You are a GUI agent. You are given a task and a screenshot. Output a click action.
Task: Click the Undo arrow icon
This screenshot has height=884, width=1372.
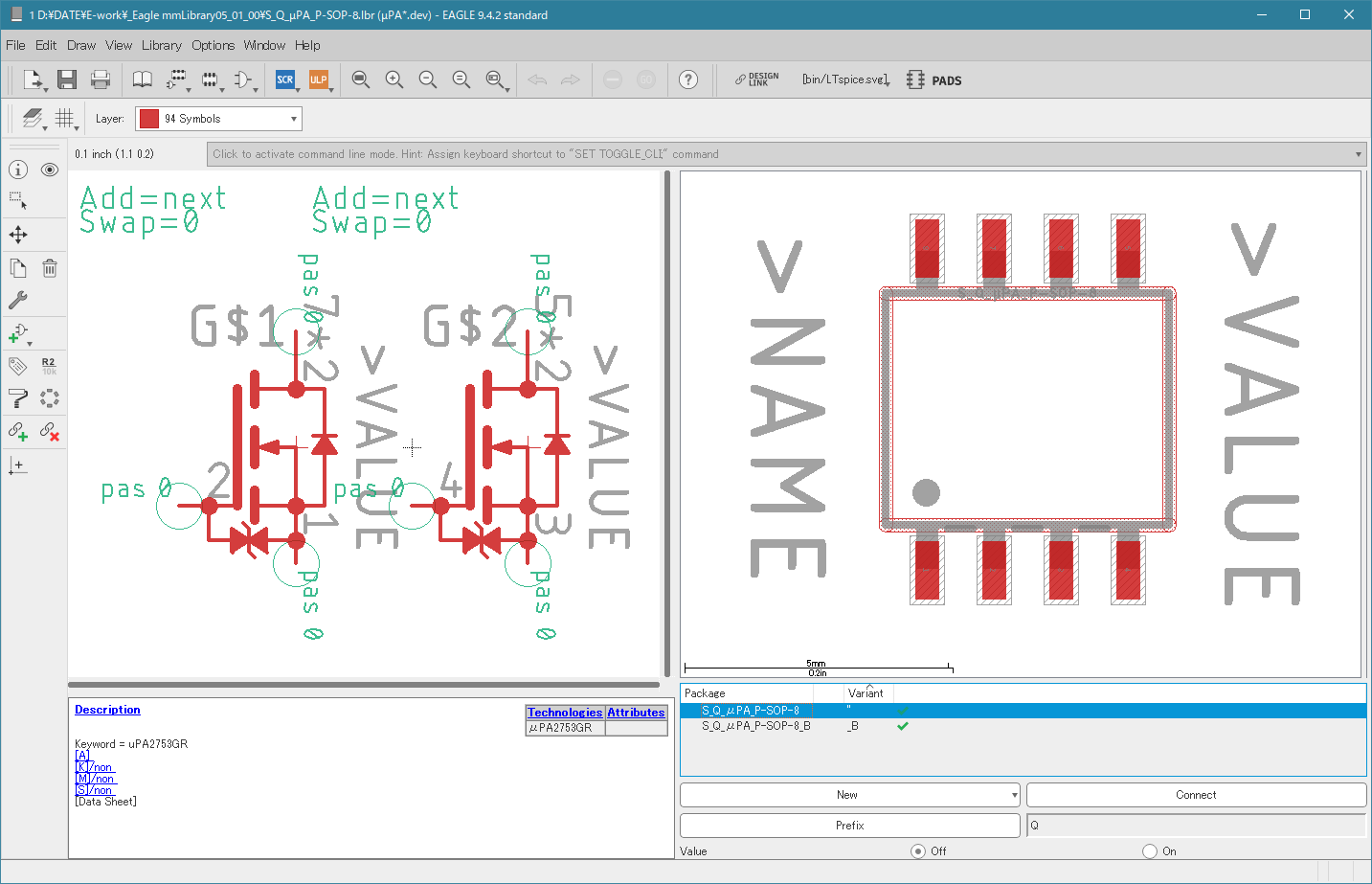tap(537, 79)
